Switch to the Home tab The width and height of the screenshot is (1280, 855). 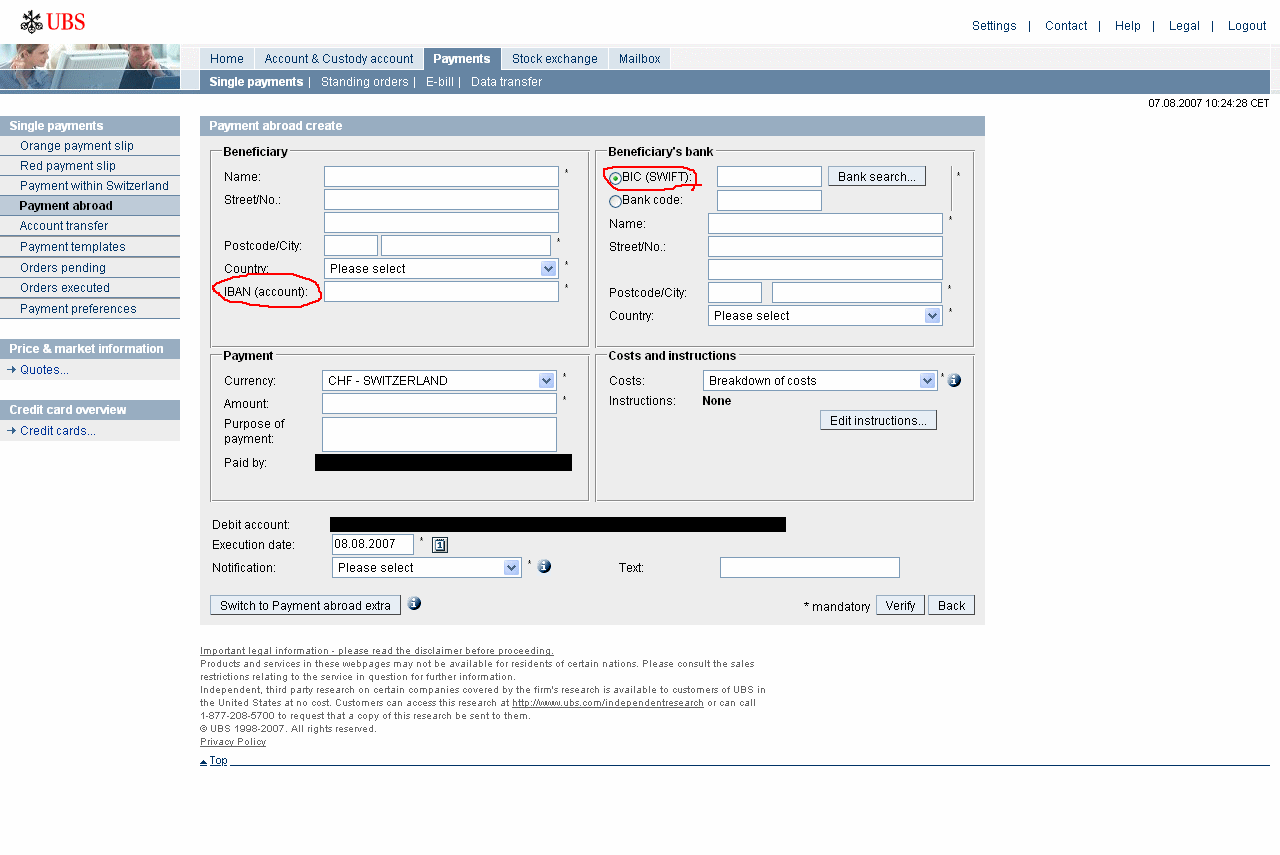click(227, 59)
